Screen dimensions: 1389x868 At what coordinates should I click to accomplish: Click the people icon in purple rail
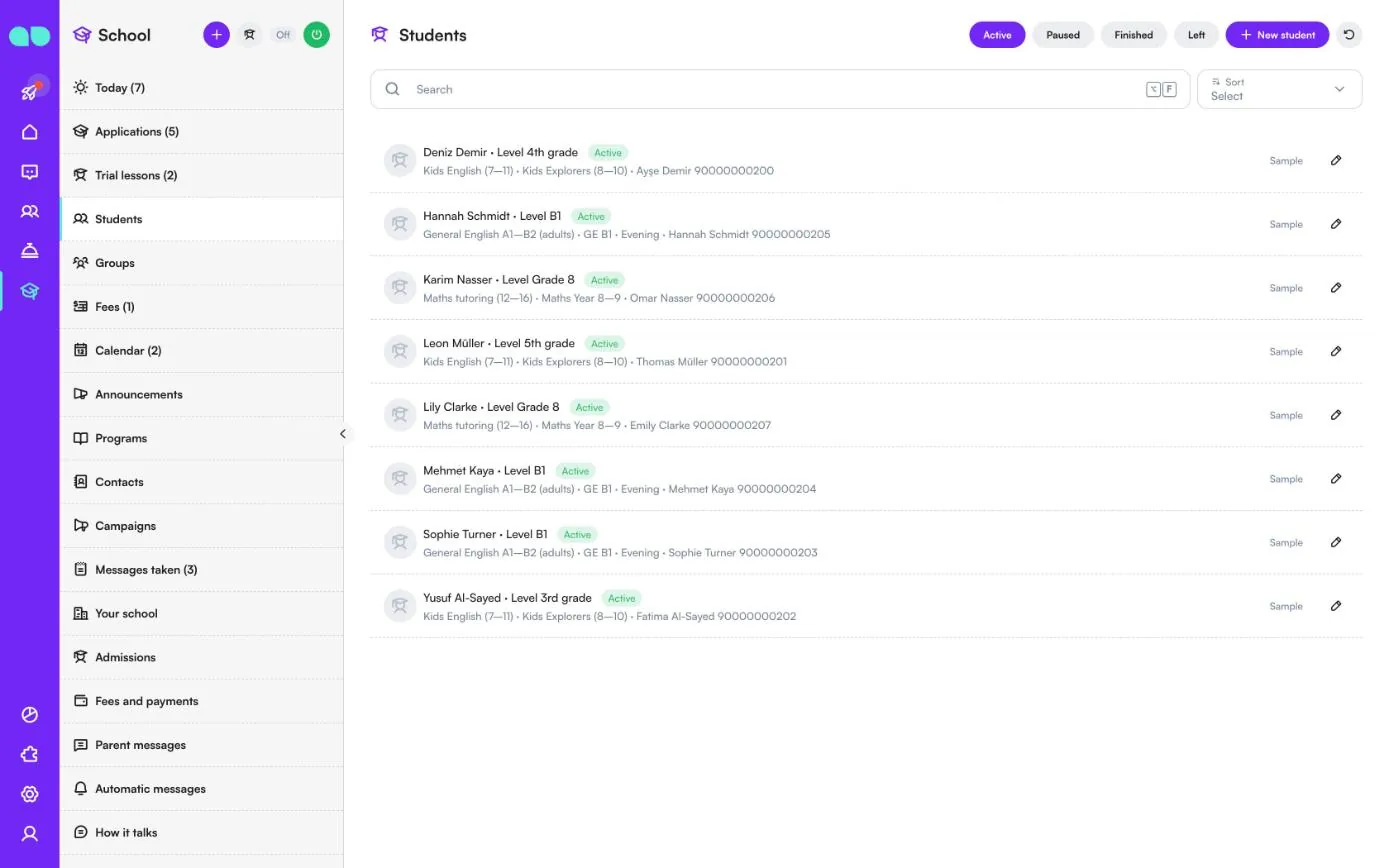[30, 212]
